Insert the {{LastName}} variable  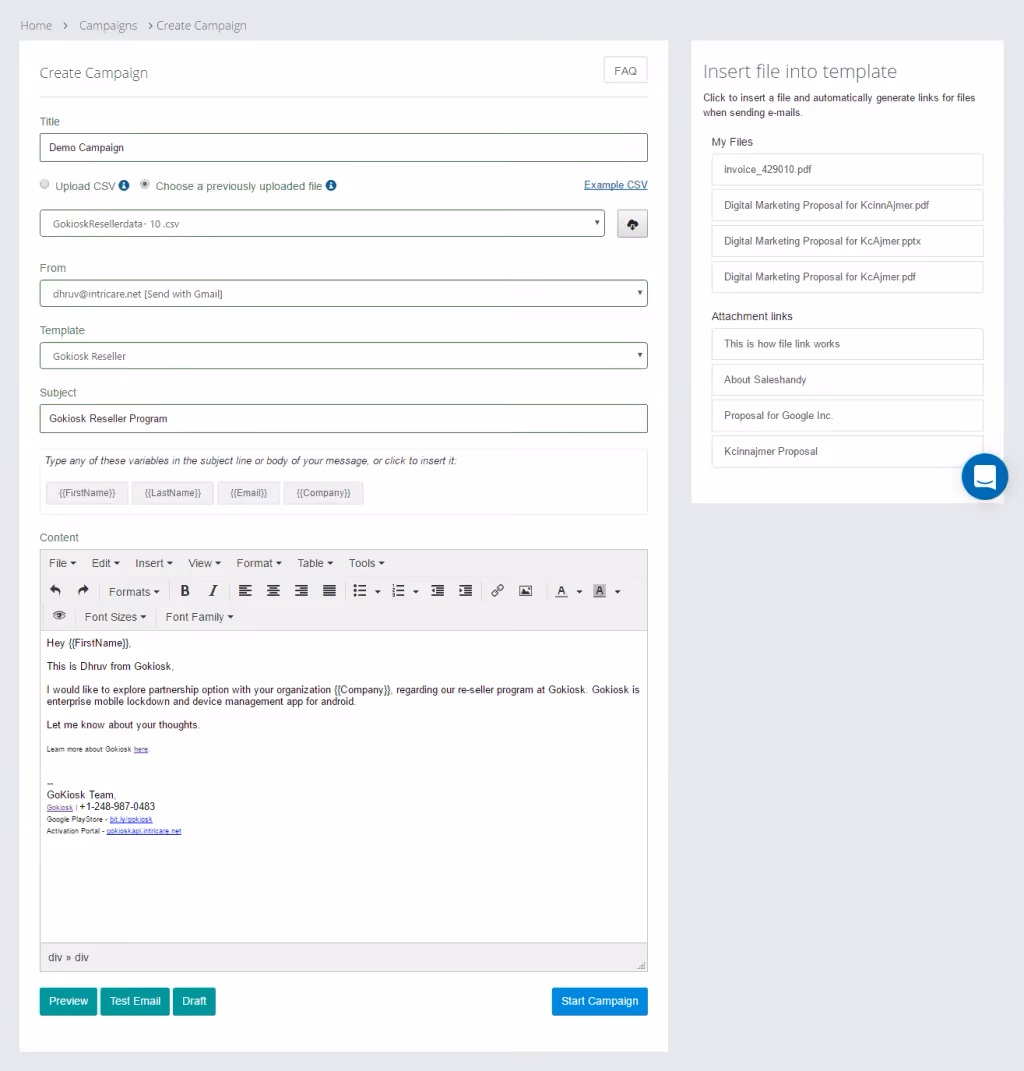pyautogui.click(x=173, y=492)
